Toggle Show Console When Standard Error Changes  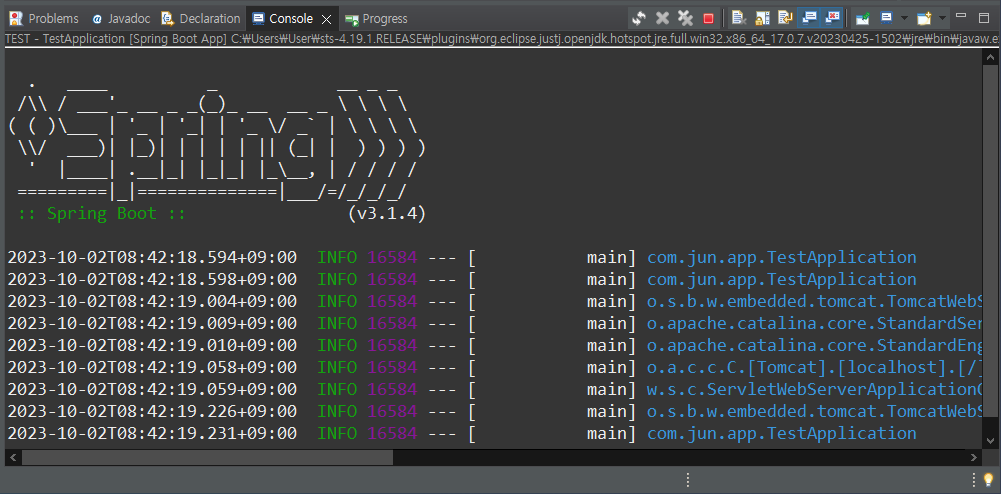[832, 19]
